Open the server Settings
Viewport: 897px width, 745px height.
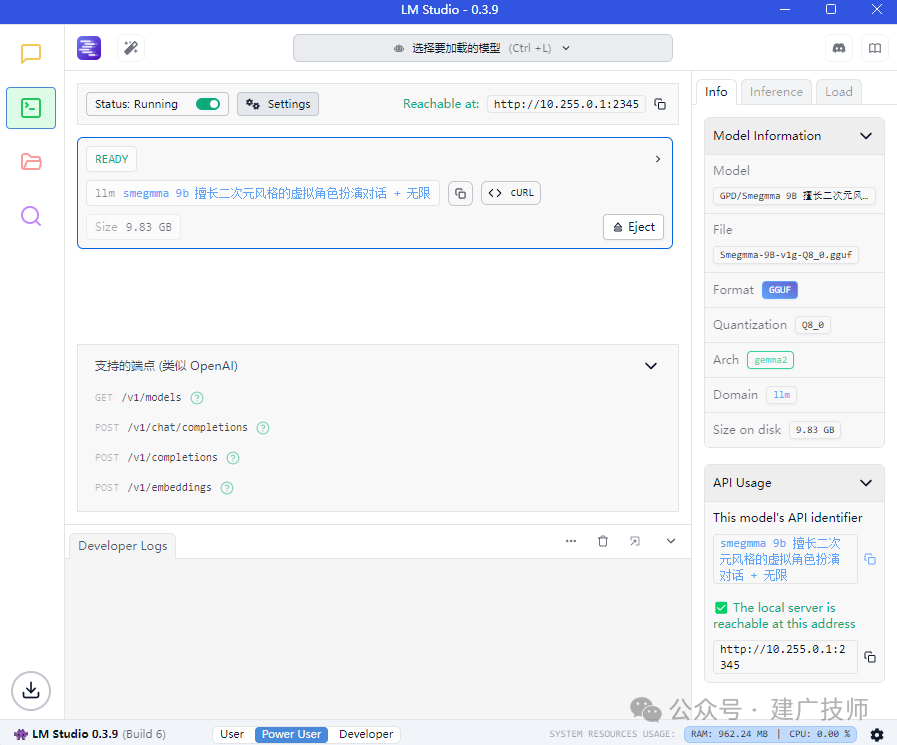(278, 104)
